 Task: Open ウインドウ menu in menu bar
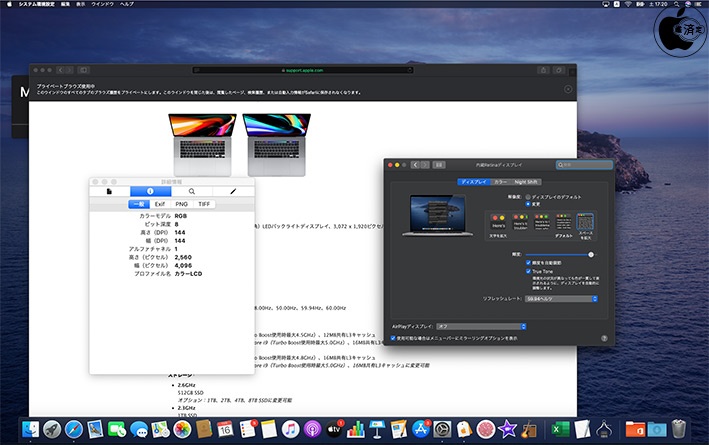coord(103,4)
